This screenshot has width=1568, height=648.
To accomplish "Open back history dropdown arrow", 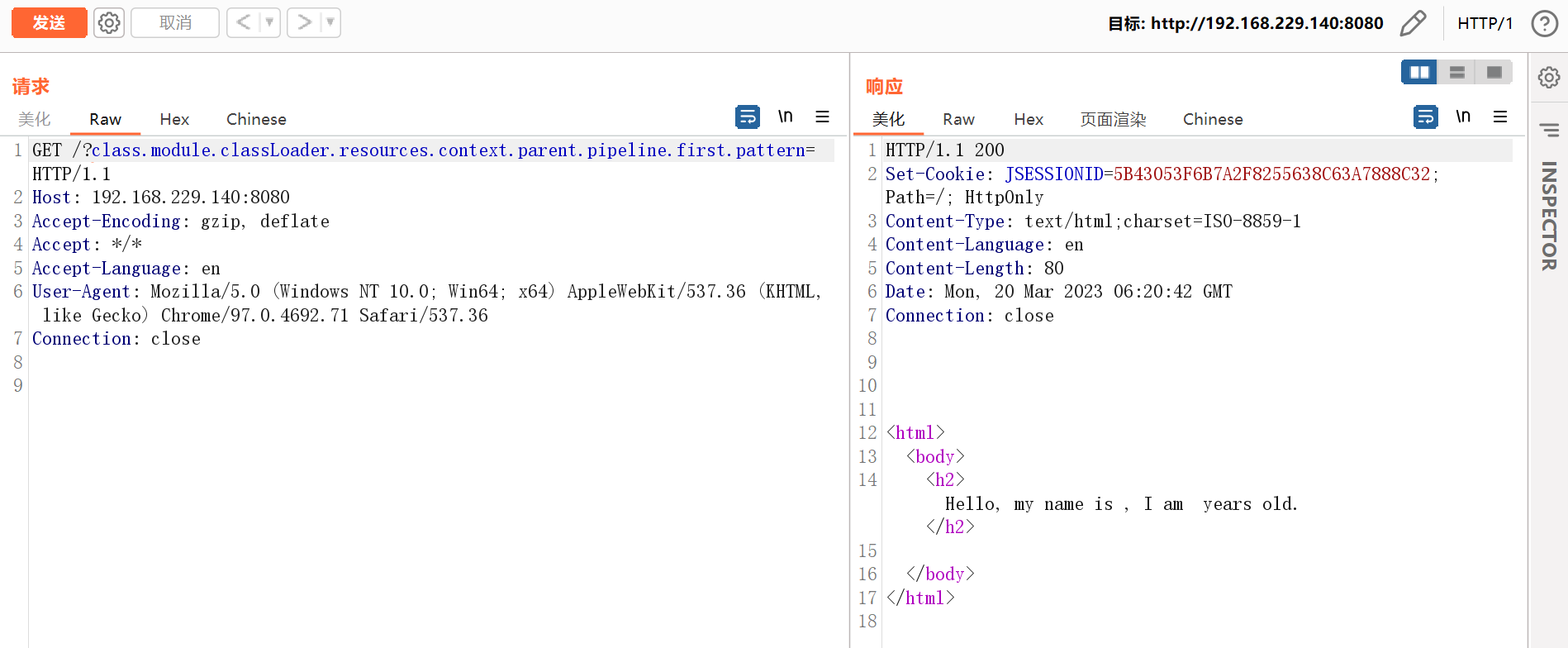I will click(270, 23).
